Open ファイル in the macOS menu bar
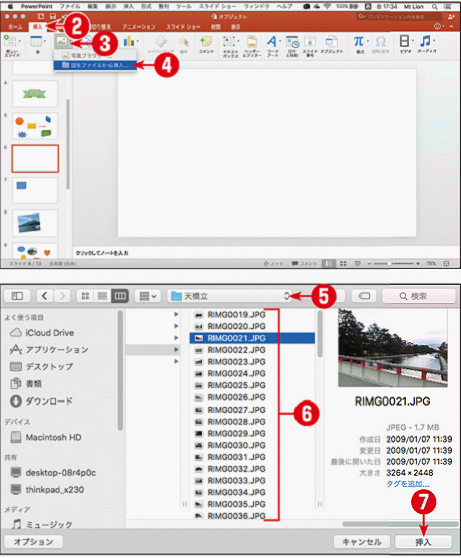461x558 pixels. [x=69, y=6]
